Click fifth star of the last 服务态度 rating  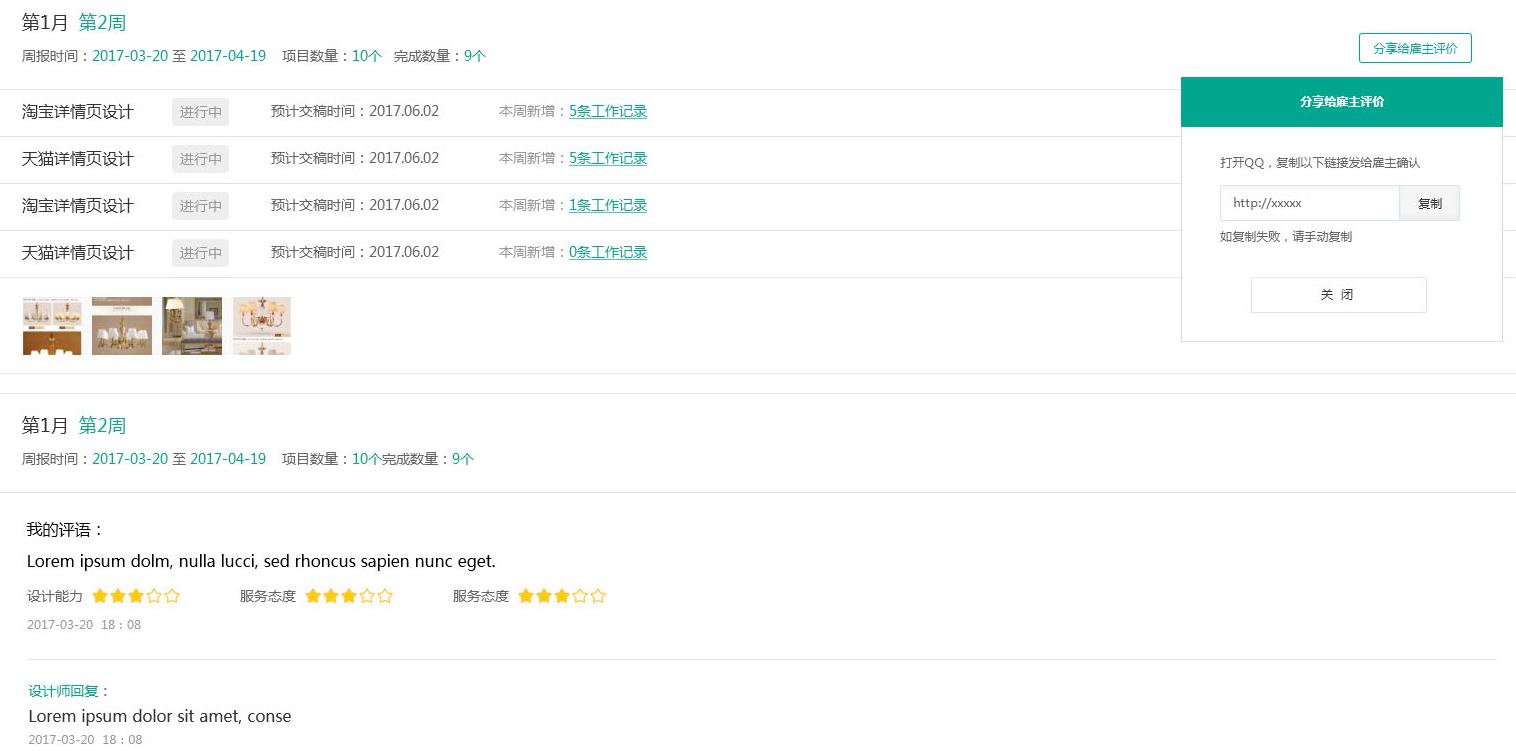click(598, 596)
